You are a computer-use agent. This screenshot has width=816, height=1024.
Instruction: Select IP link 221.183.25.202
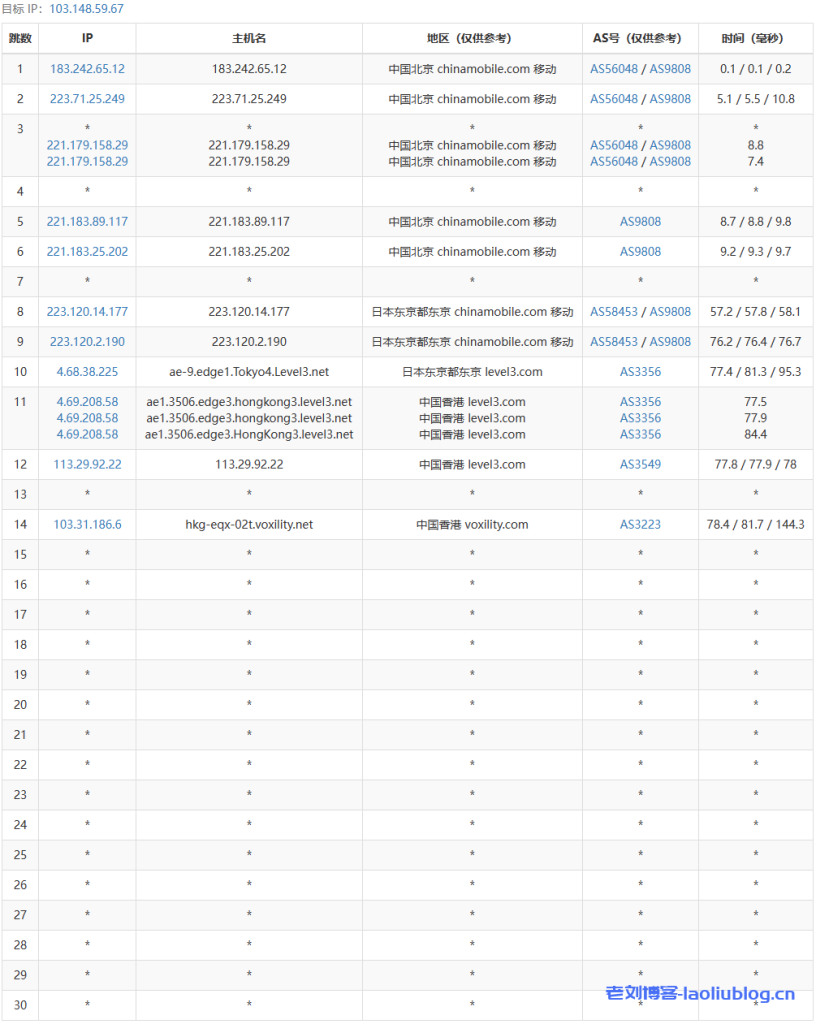[x=87, y=252]
